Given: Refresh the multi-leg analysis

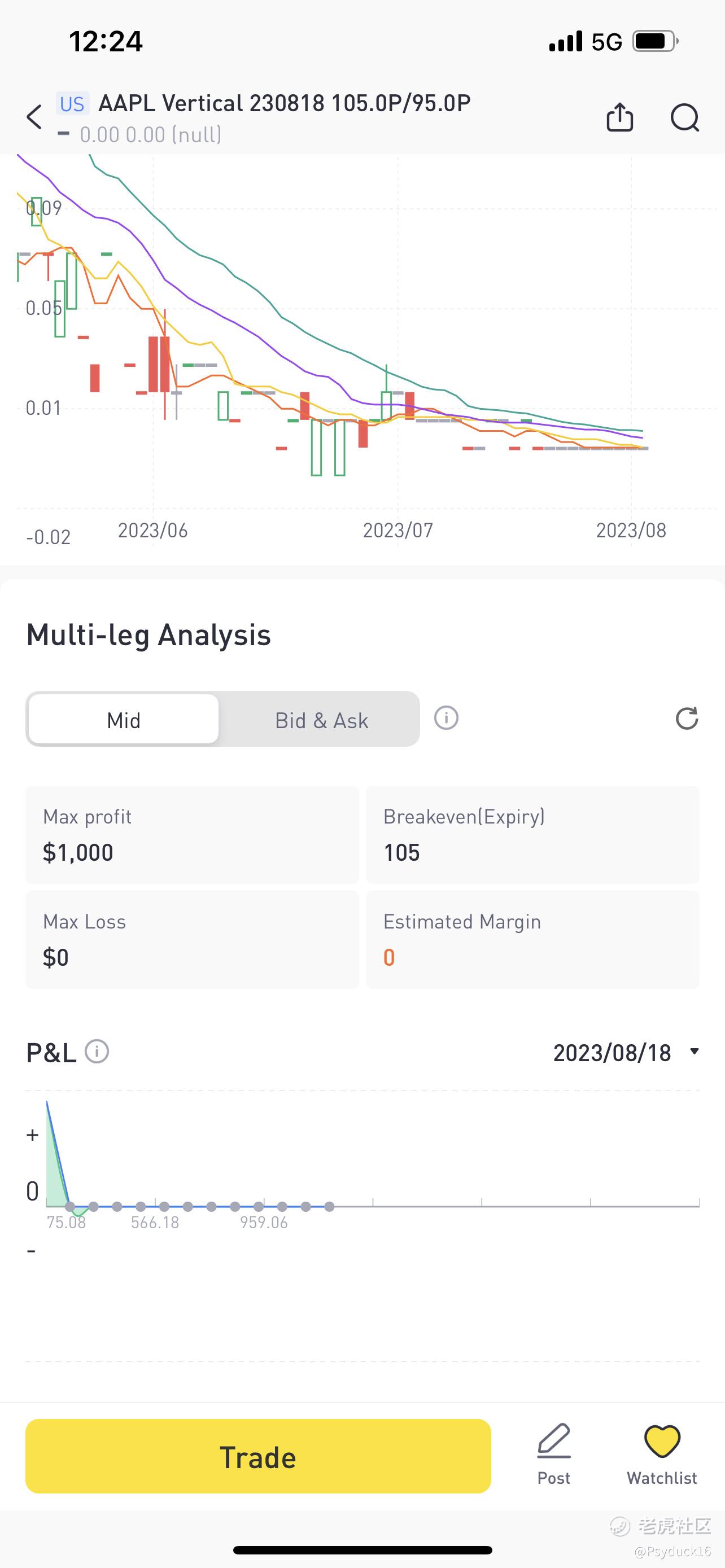Looking at the screenshot, I should click(686, 719).
